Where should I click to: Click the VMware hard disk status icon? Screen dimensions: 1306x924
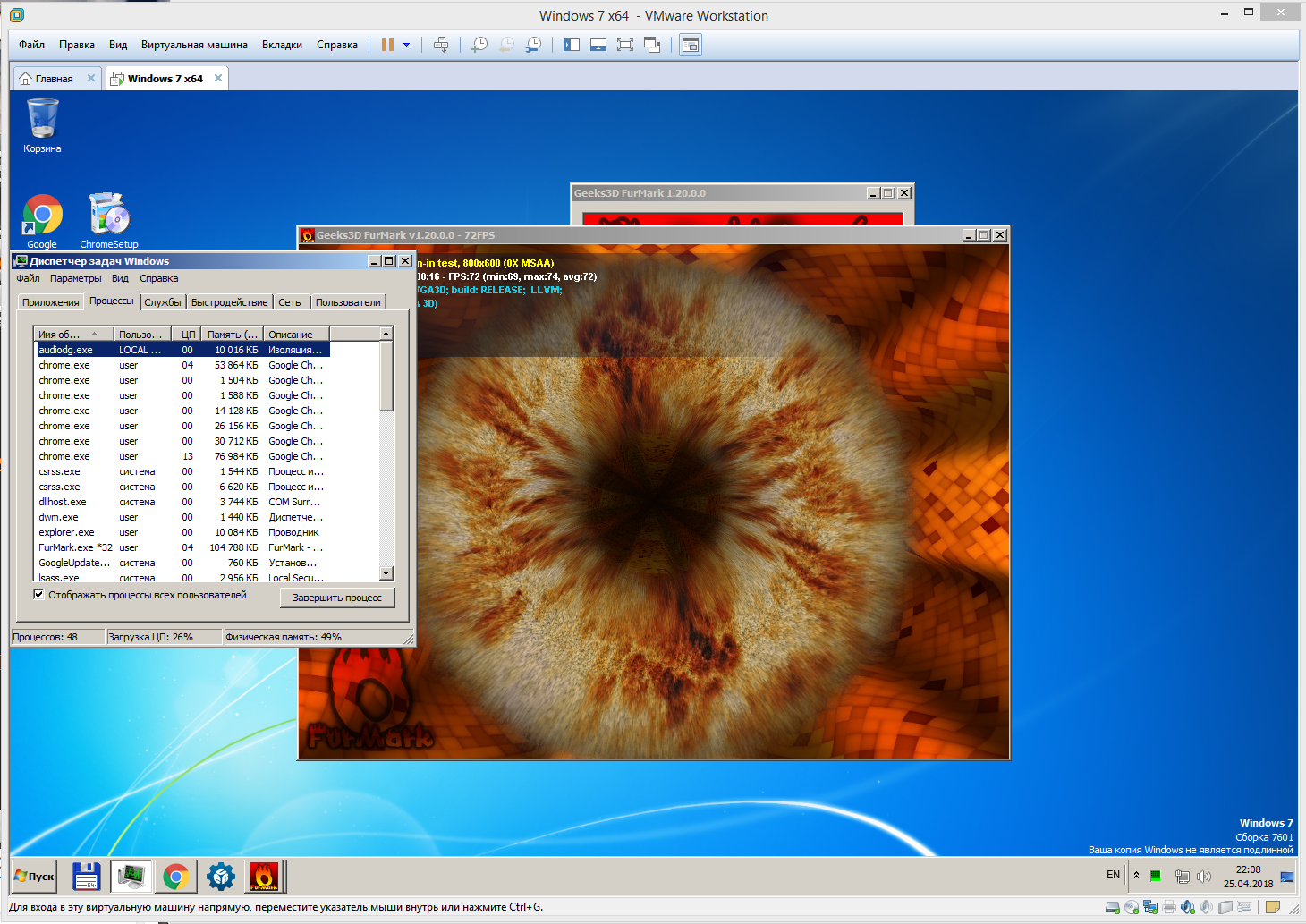tap(1113, 907)
